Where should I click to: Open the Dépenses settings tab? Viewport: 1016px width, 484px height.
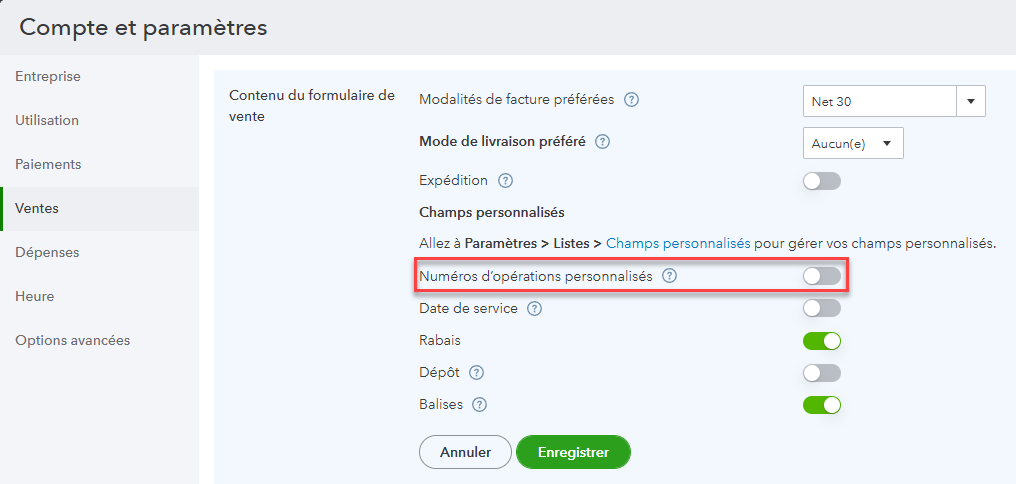point(47,253)
